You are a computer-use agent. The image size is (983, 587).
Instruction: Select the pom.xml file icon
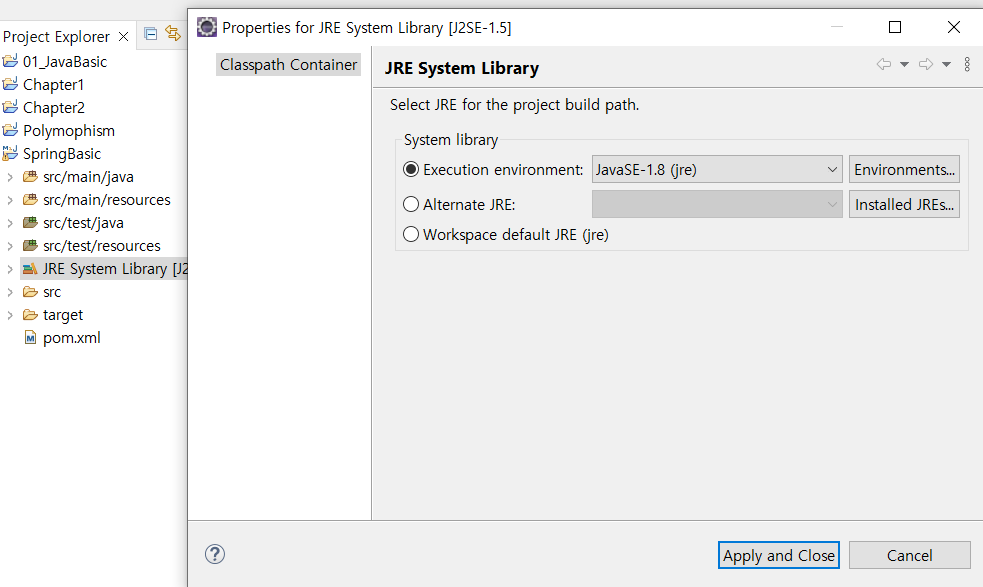[x=30, y=338]
